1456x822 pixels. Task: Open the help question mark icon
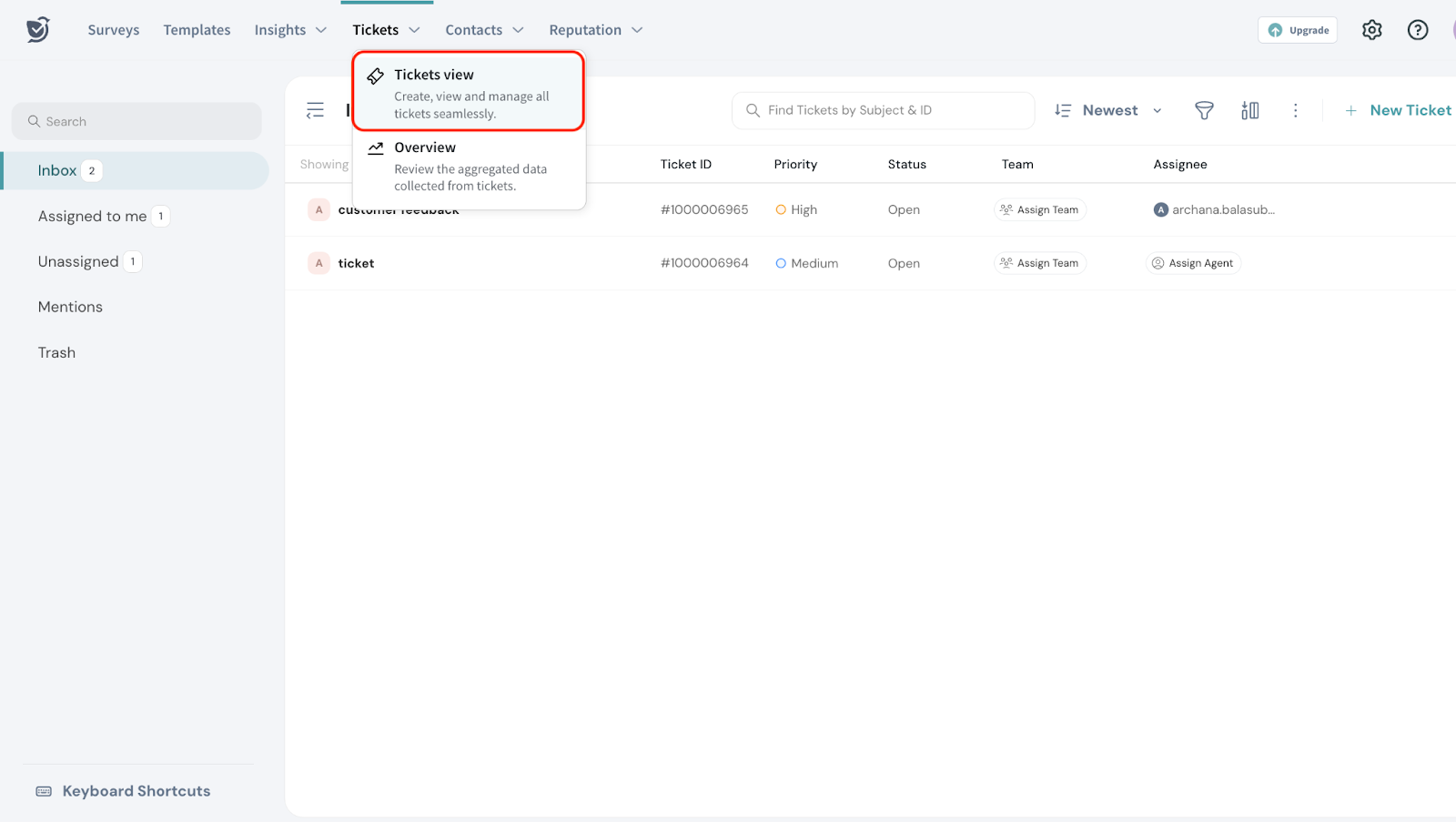coord(1417,30)
